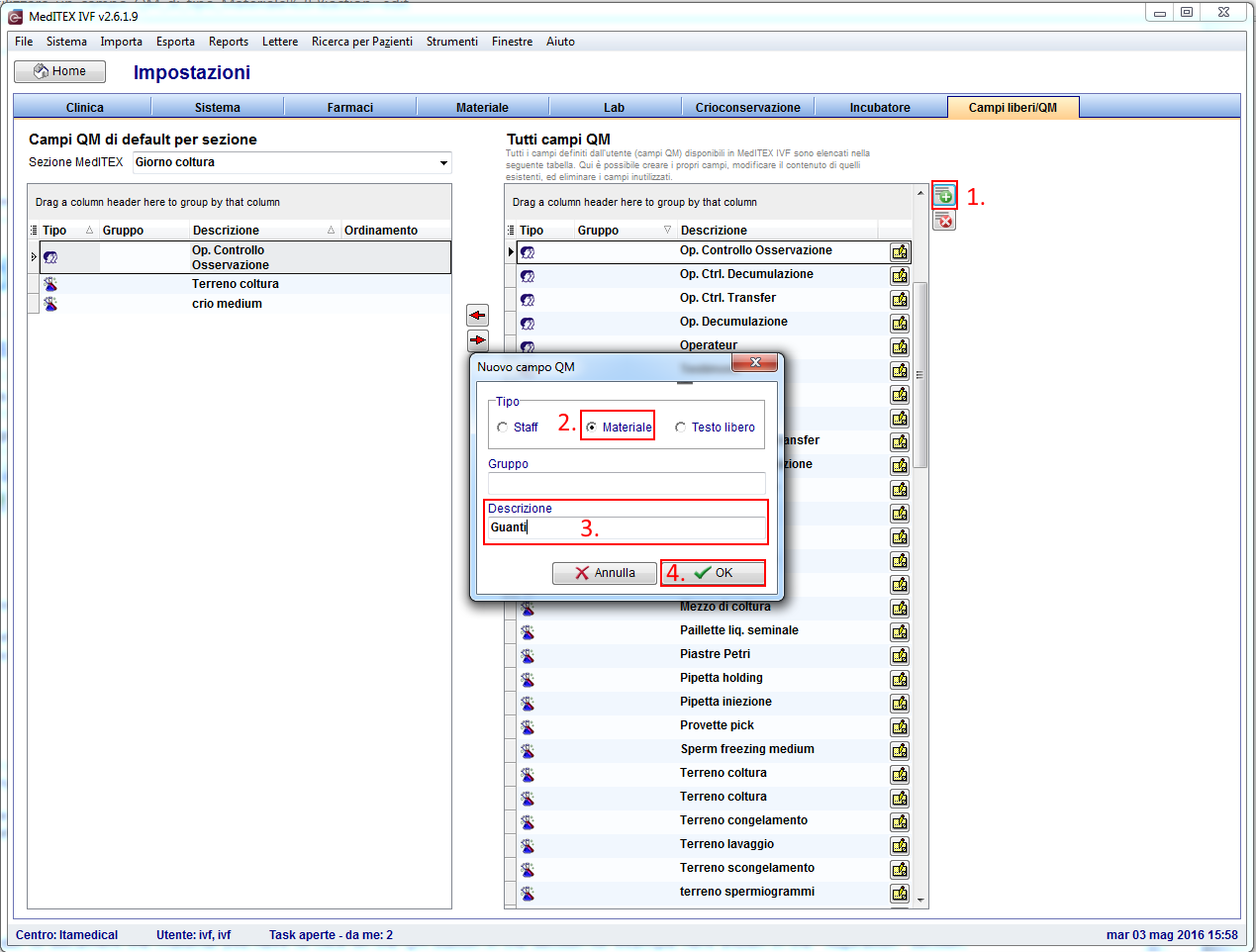Edit icon for Piastre Petri row
This screenshot has height=952, width=1256.
900,656
